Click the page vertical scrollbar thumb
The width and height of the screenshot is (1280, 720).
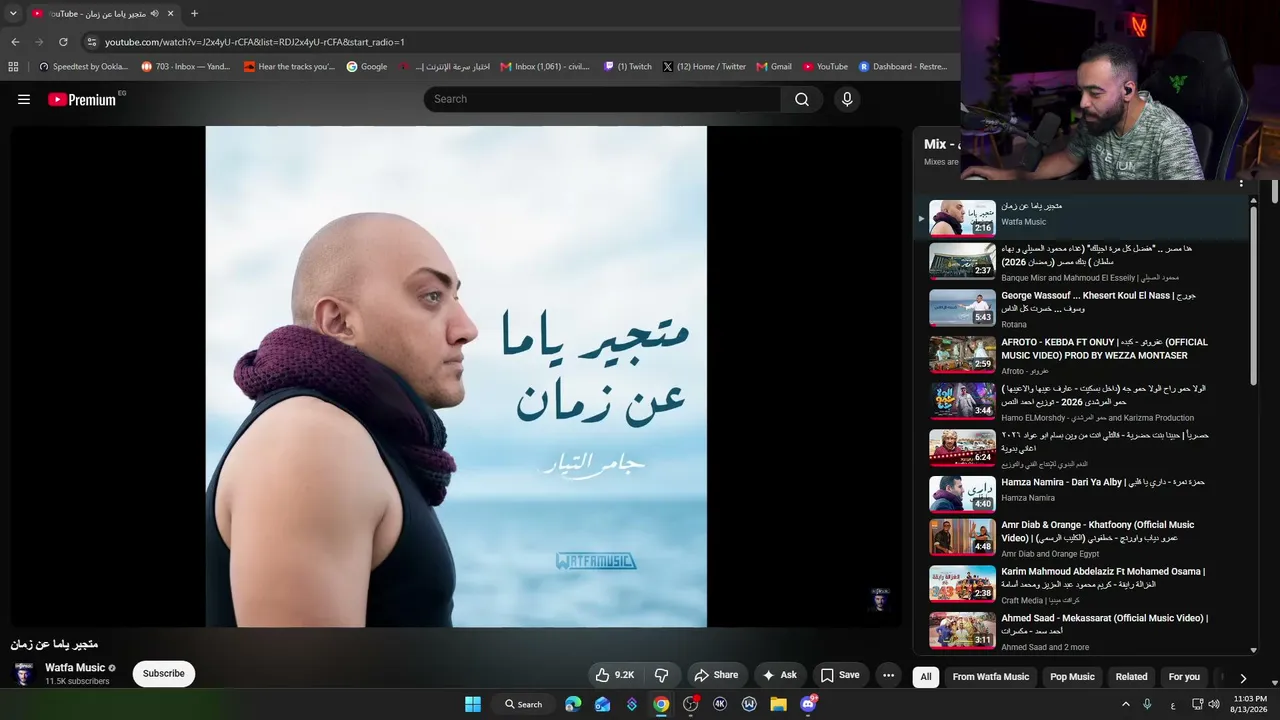point(1275,190)
